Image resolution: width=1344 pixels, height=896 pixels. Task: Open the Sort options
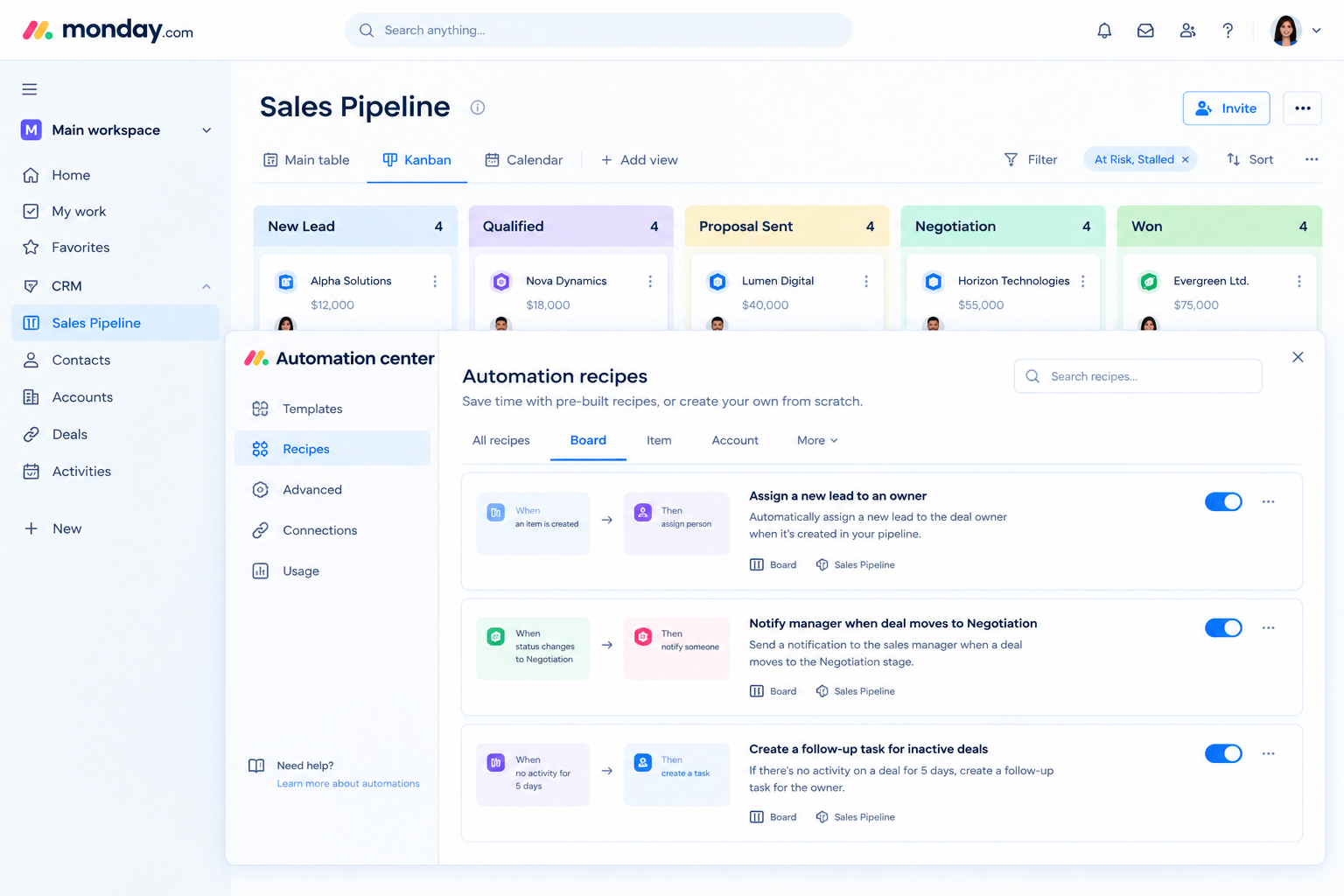(x=1249, y=159)
